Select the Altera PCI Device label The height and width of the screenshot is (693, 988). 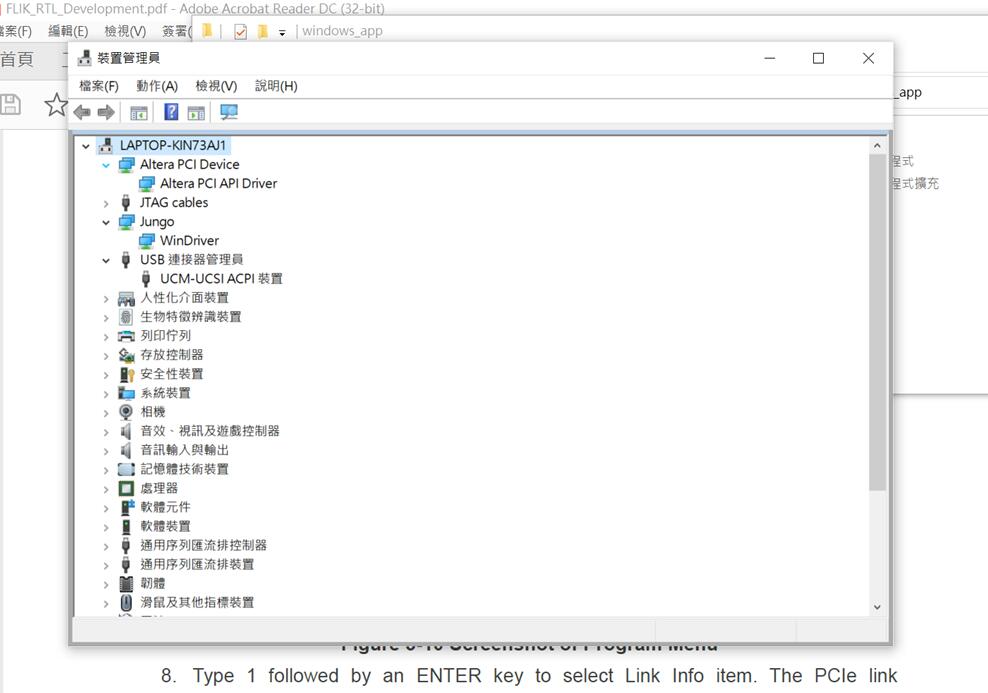pyautogui.click(x=190, y=164)
